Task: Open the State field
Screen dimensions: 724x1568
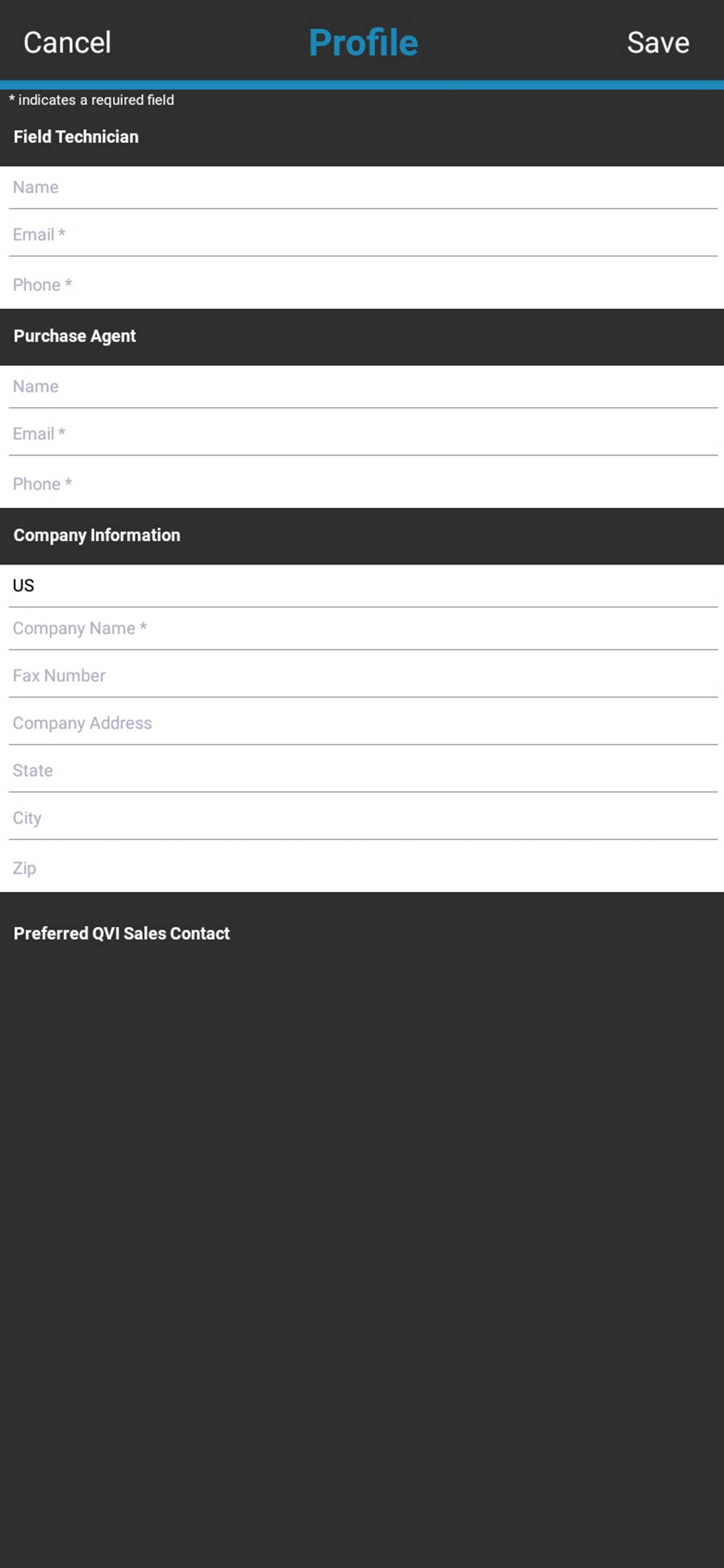Action: 363,770
